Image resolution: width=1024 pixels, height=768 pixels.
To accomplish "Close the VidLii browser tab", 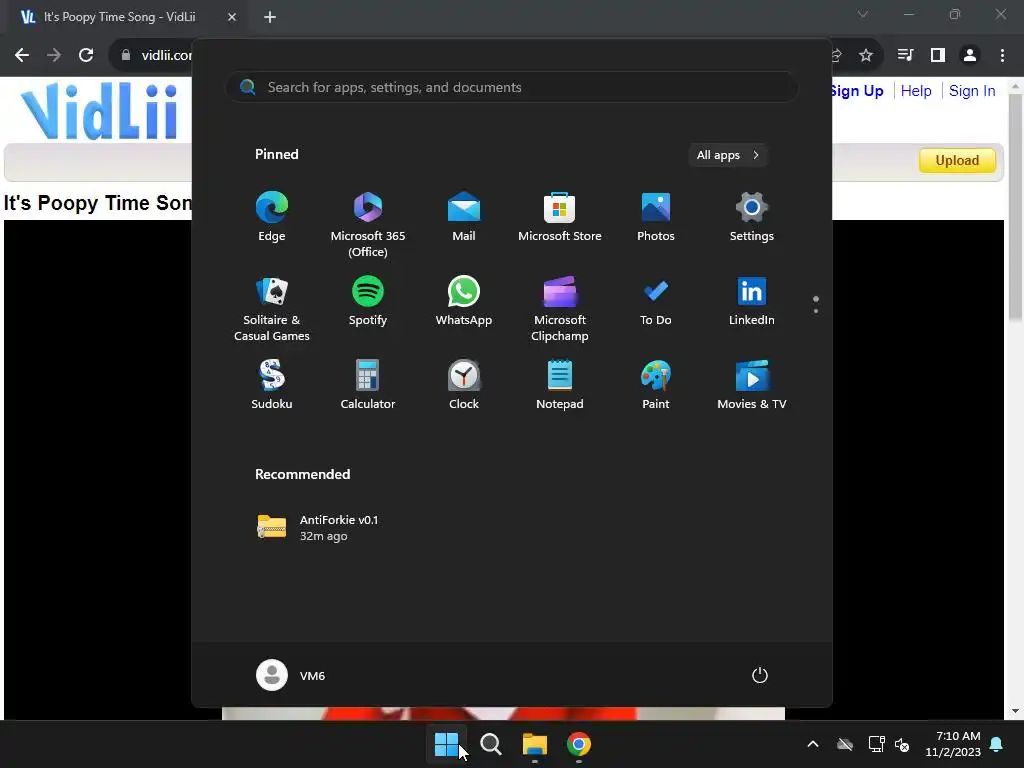I will (232, 17).
